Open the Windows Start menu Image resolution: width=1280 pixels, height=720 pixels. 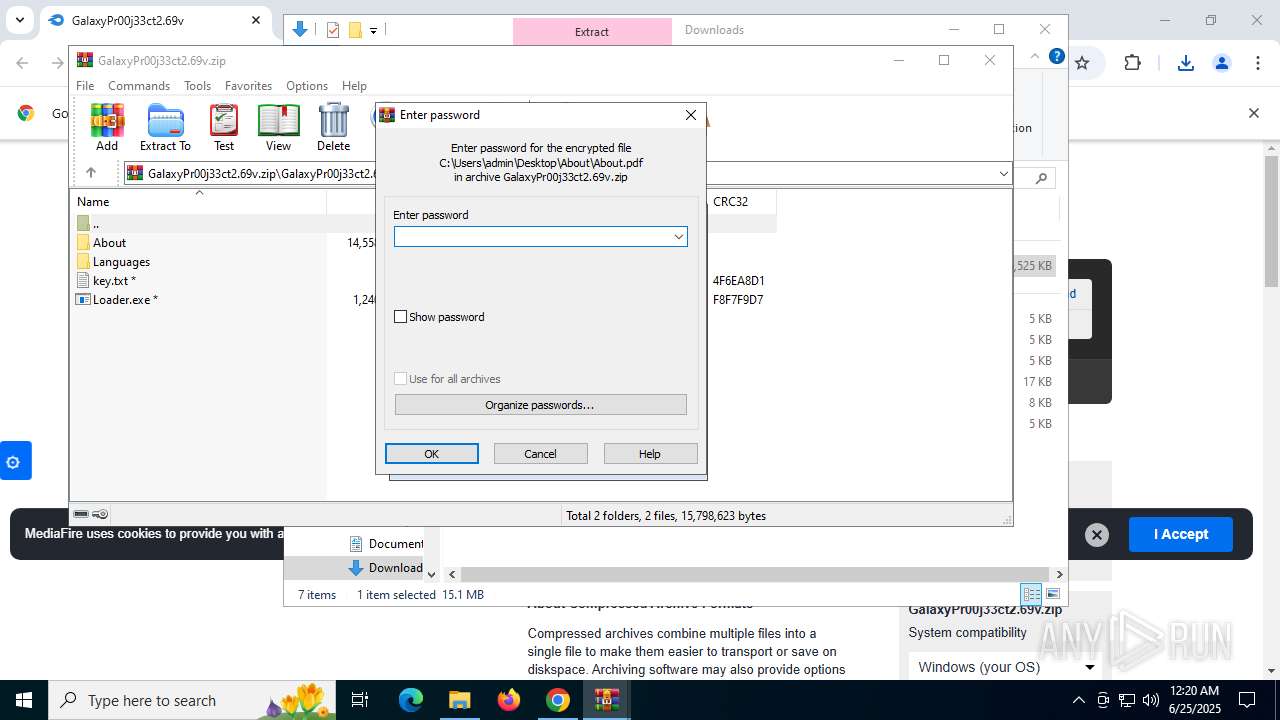coord(23,700)
